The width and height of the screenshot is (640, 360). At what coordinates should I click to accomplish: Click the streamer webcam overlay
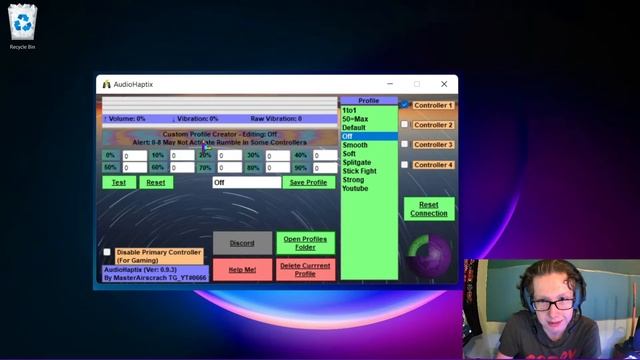click(x=551, y=309)
